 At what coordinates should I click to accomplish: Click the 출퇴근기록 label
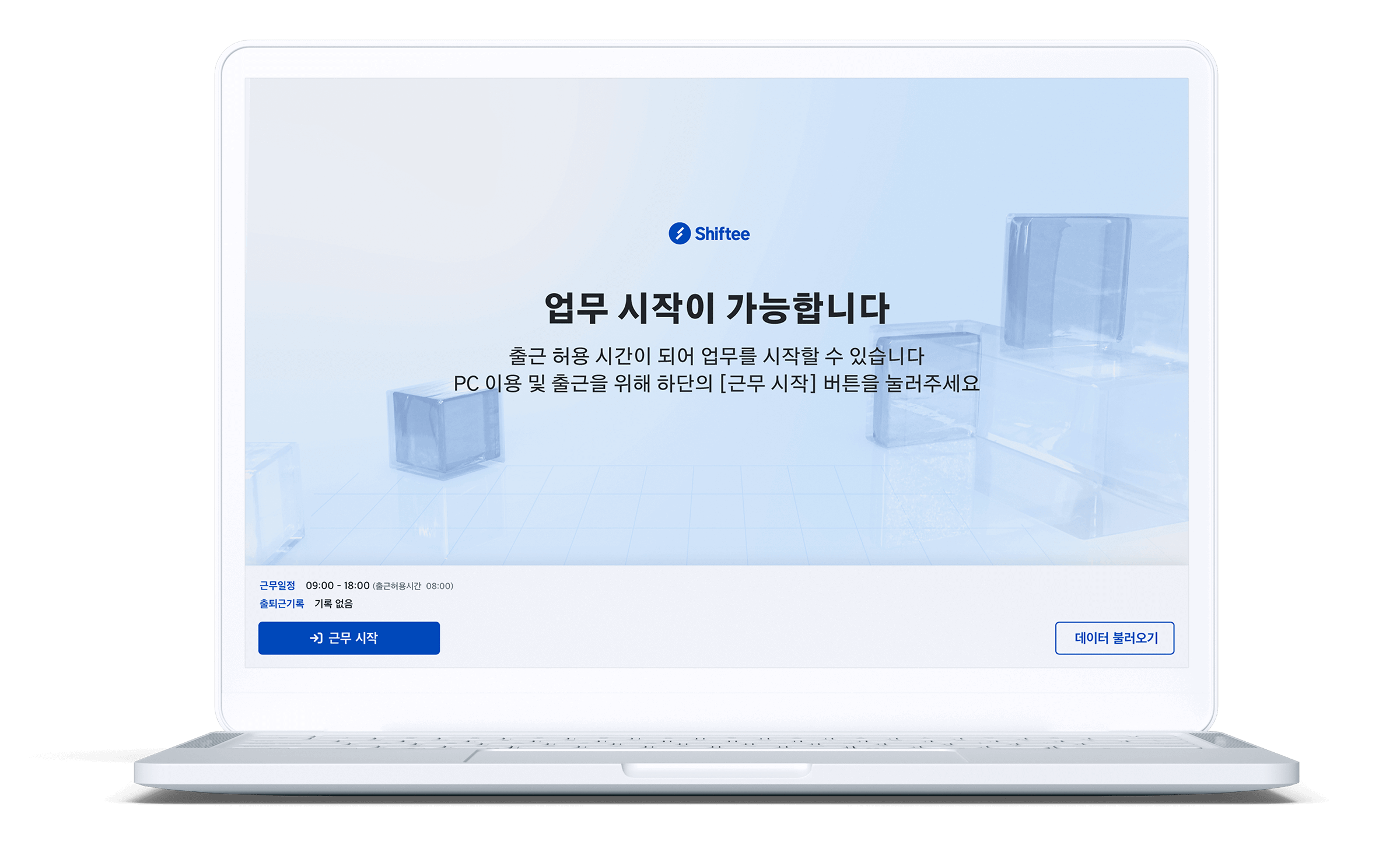click(x=281, y=604)
